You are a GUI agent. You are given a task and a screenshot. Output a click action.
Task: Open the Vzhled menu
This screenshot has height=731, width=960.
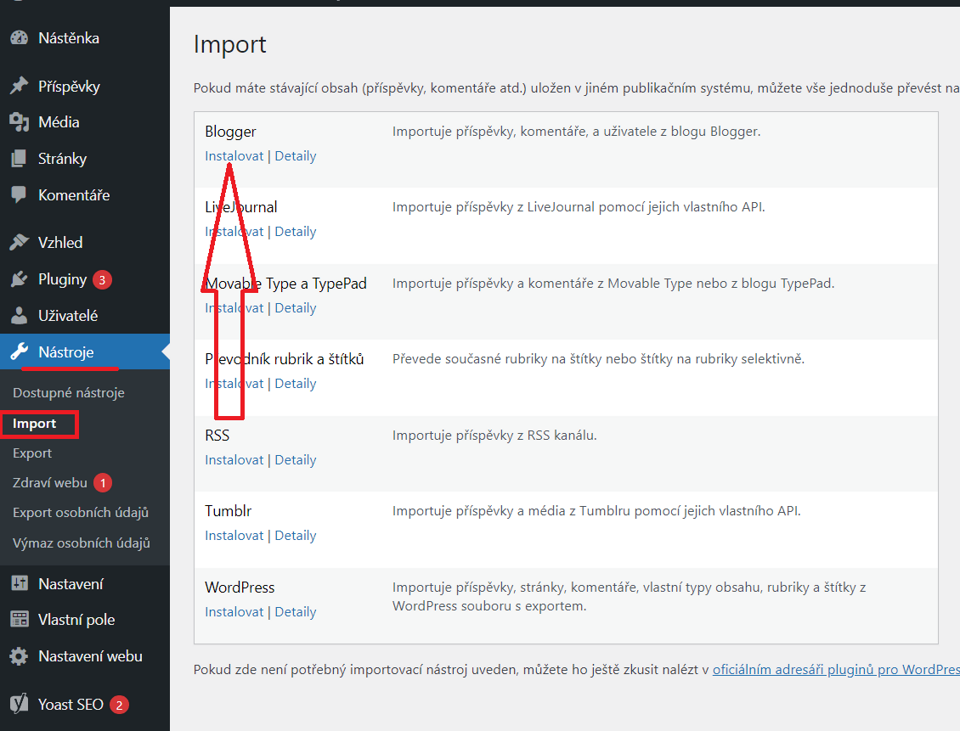60,242
